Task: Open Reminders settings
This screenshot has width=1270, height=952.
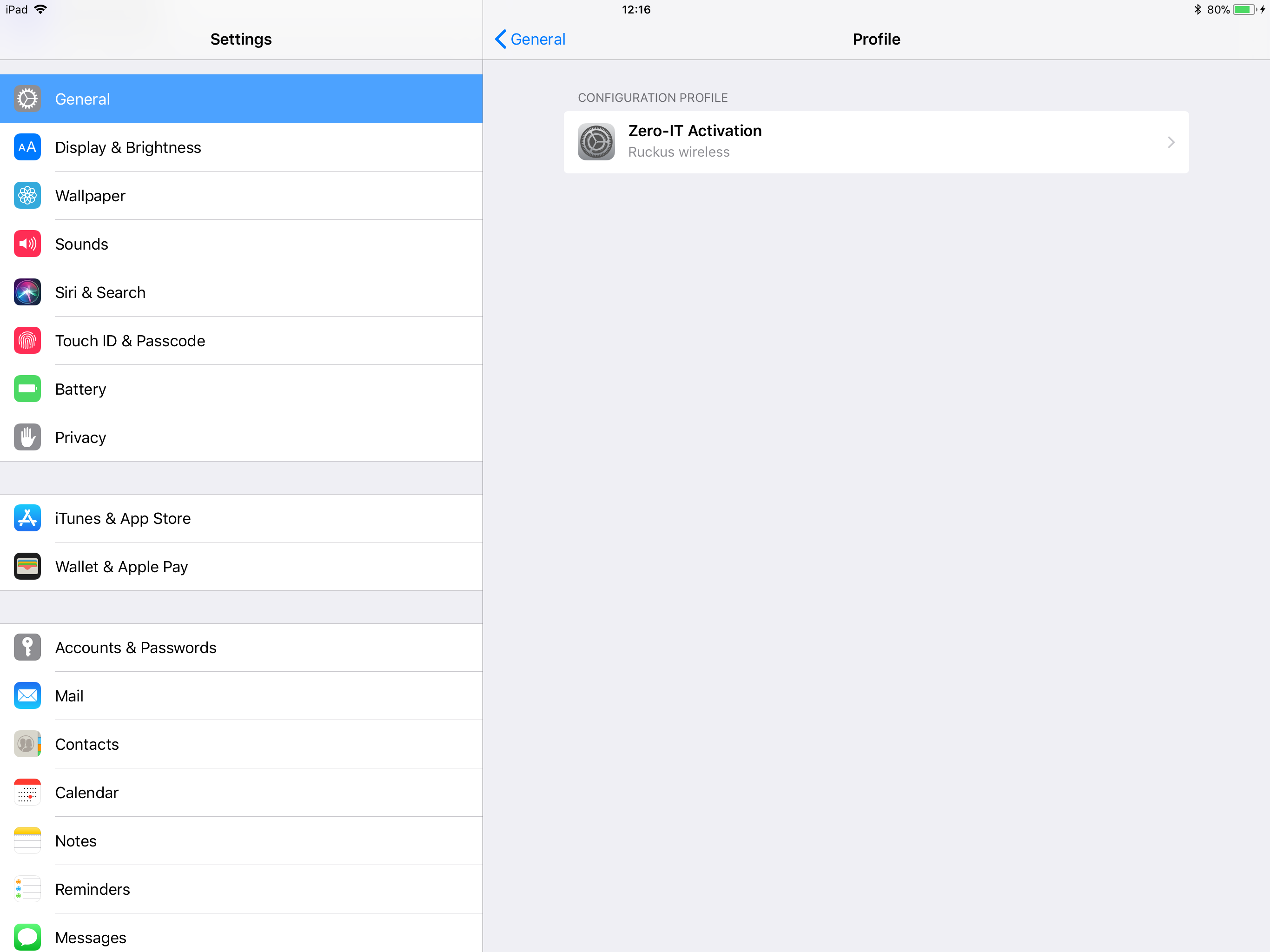Action: (241, 889)
